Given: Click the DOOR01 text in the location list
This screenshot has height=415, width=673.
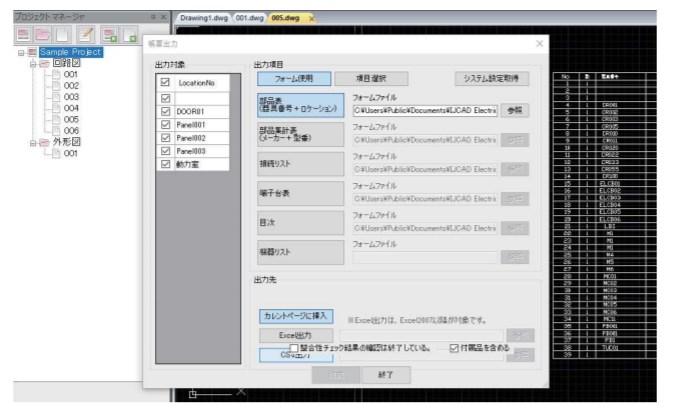Looking at the screenshot, I should (190, 112).
